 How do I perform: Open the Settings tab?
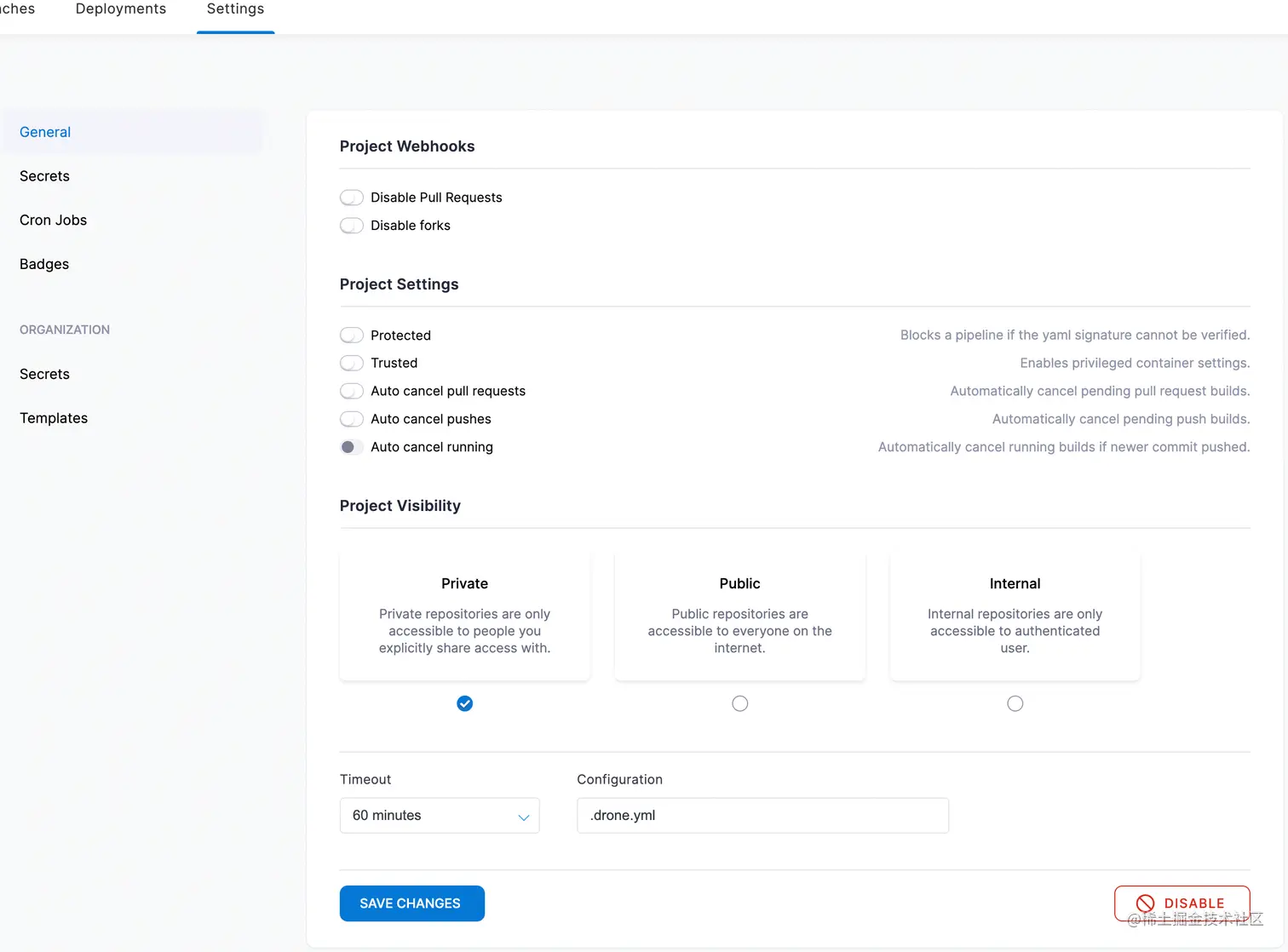tap(235, 9)
